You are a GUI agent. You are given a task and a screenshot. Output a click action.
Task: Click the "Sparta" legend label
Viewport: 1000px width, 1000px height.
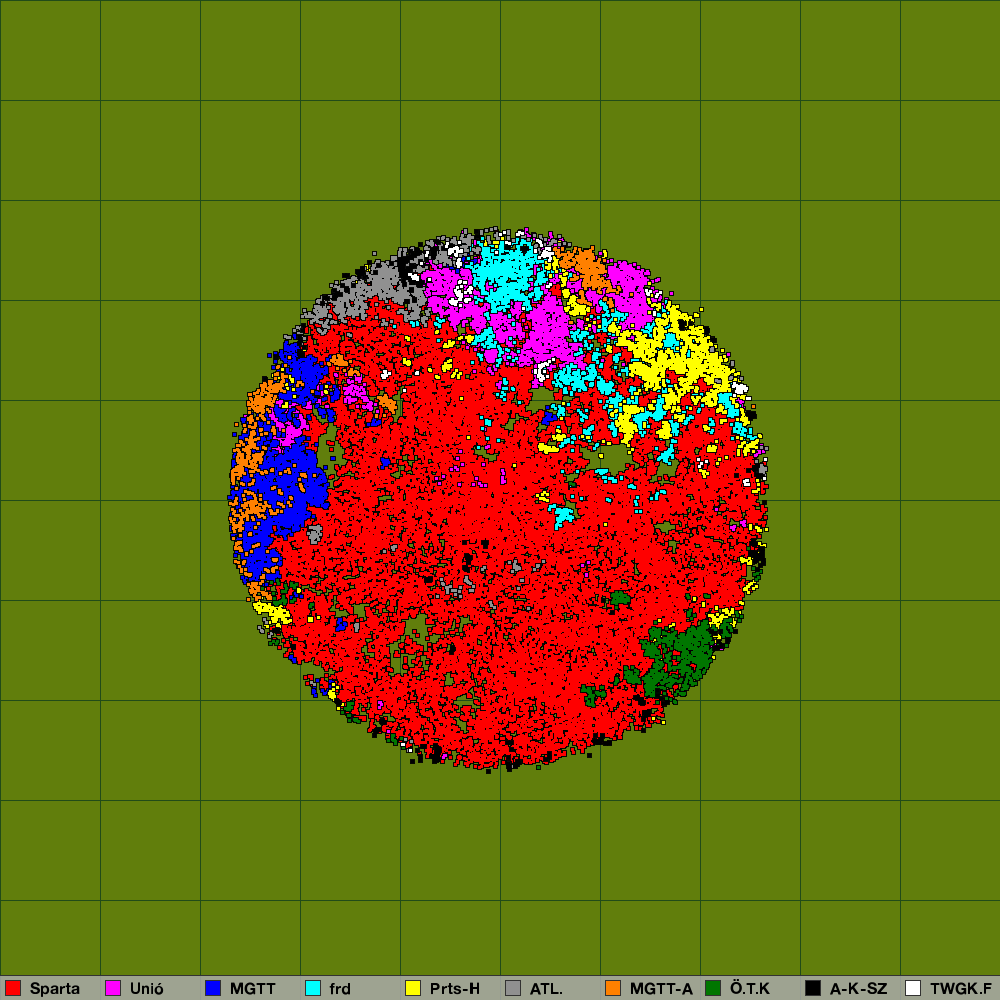tap(55, 989)
